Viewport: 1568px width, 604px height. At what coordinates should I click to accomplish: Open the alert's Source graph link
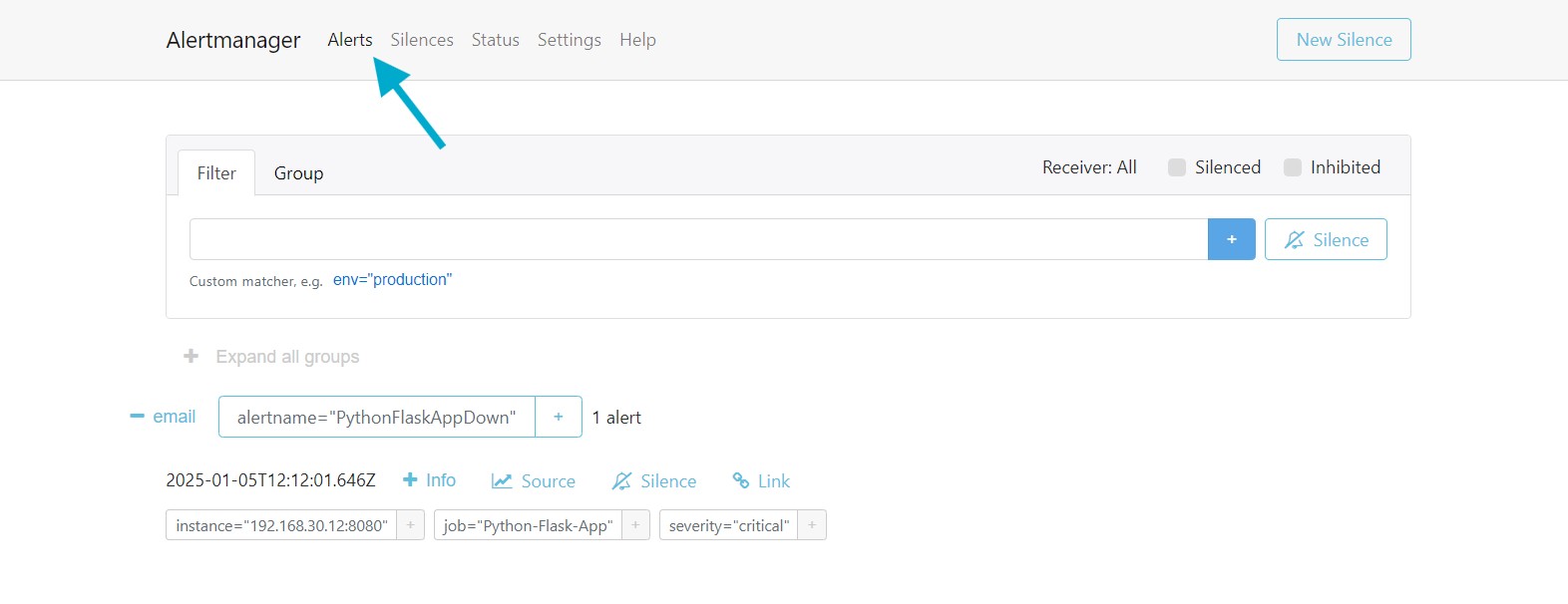tap(534, 481)
